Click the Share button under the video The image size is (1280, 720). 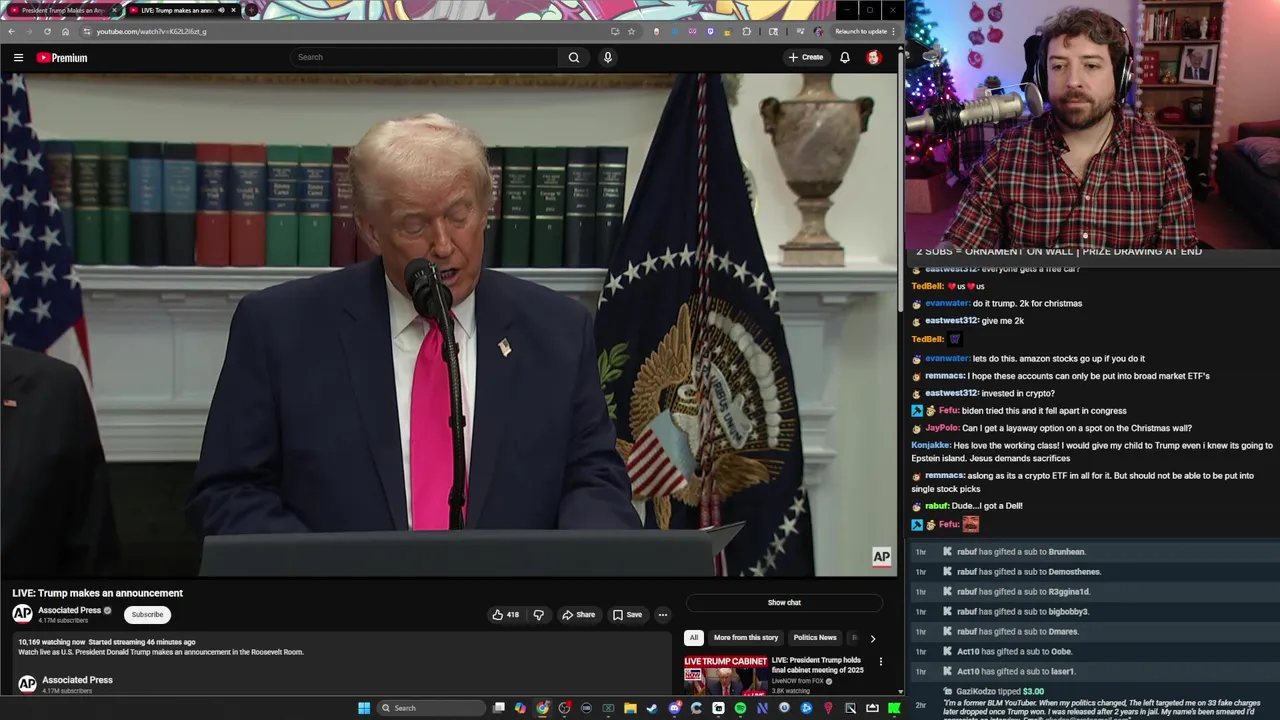tap(578, 615)
